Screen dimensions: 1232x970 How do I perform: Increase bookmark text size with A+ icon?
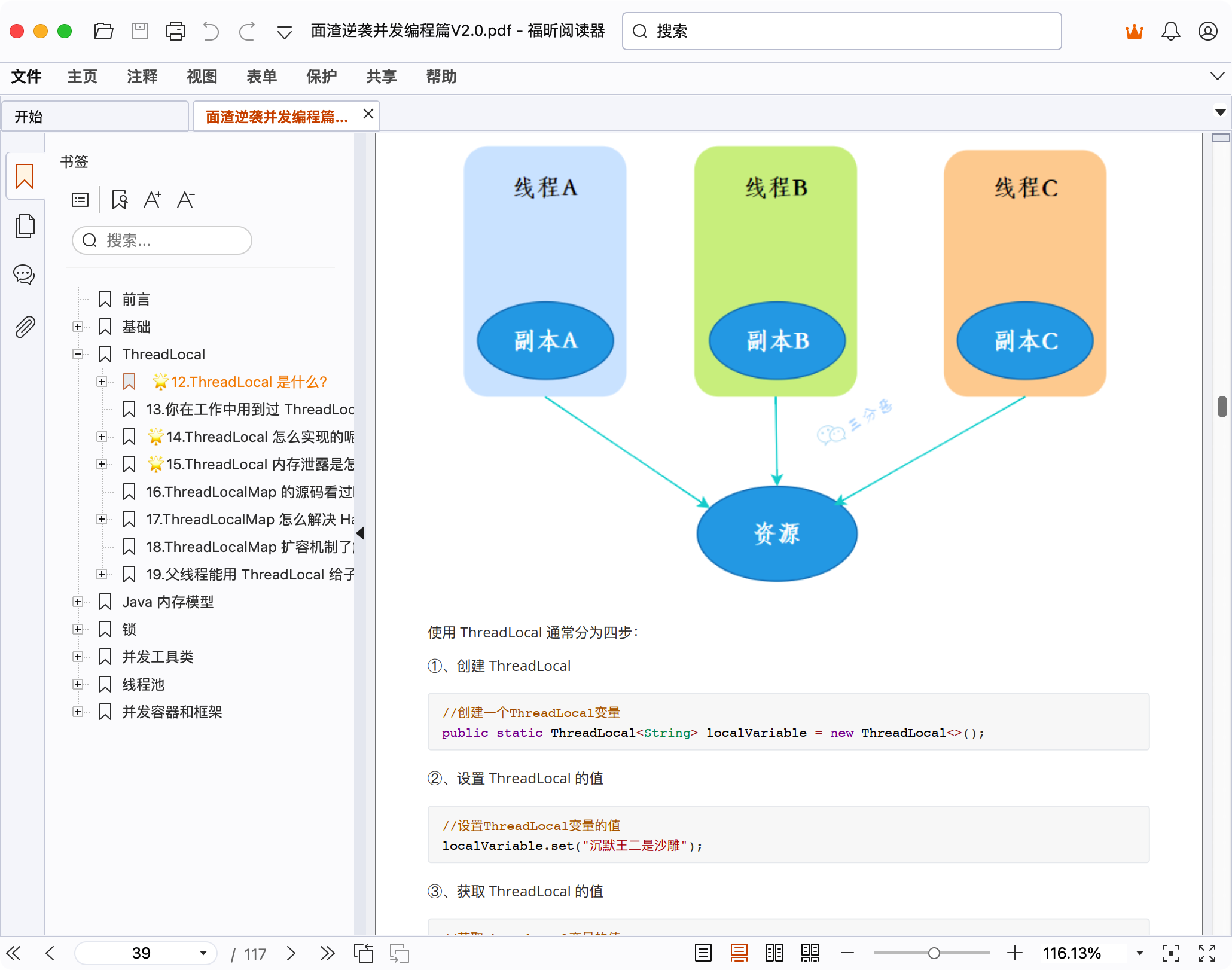(153, 199)
